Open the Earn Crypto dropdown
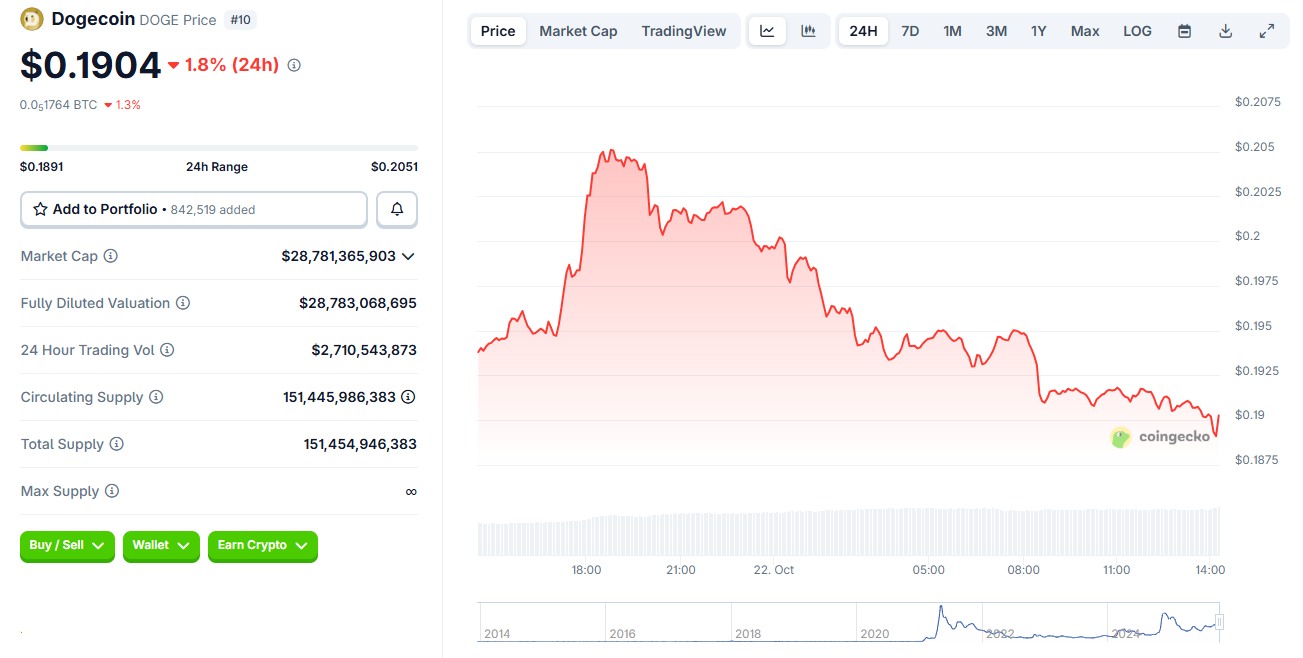This screenshot has width=1303, height=658. pyautogui.click(x=262, y=547)
